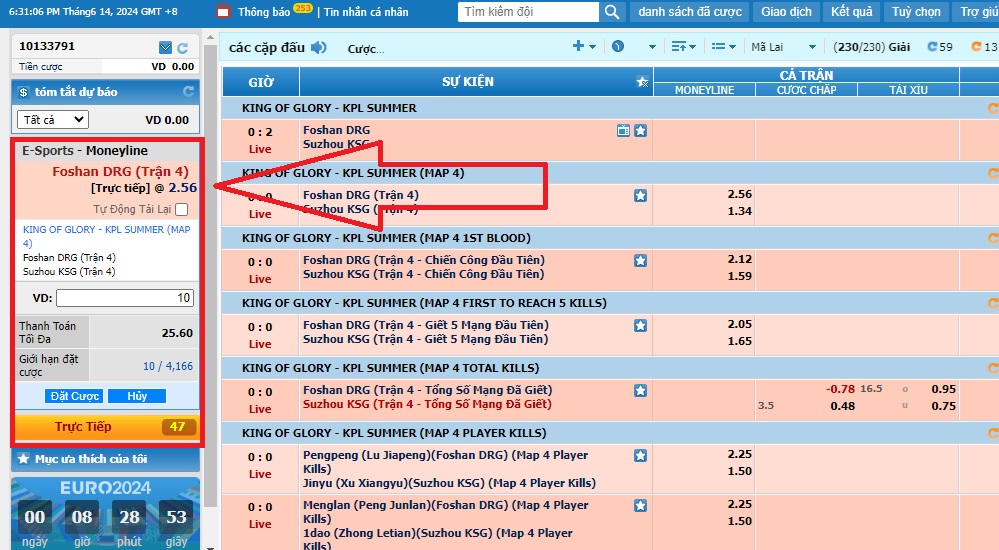This screenshot has height=550, width=999.
Task: Open the Mã Lai odds type dropdown
Action: pyautogui.click(x=783, y=47)
